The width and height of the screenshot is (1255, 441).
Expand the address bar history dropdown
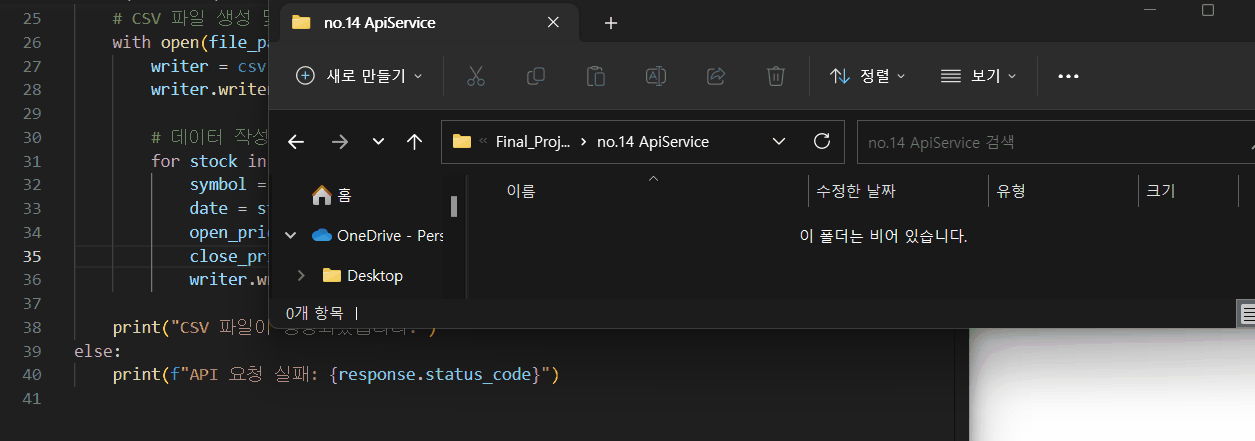[780, 142]
